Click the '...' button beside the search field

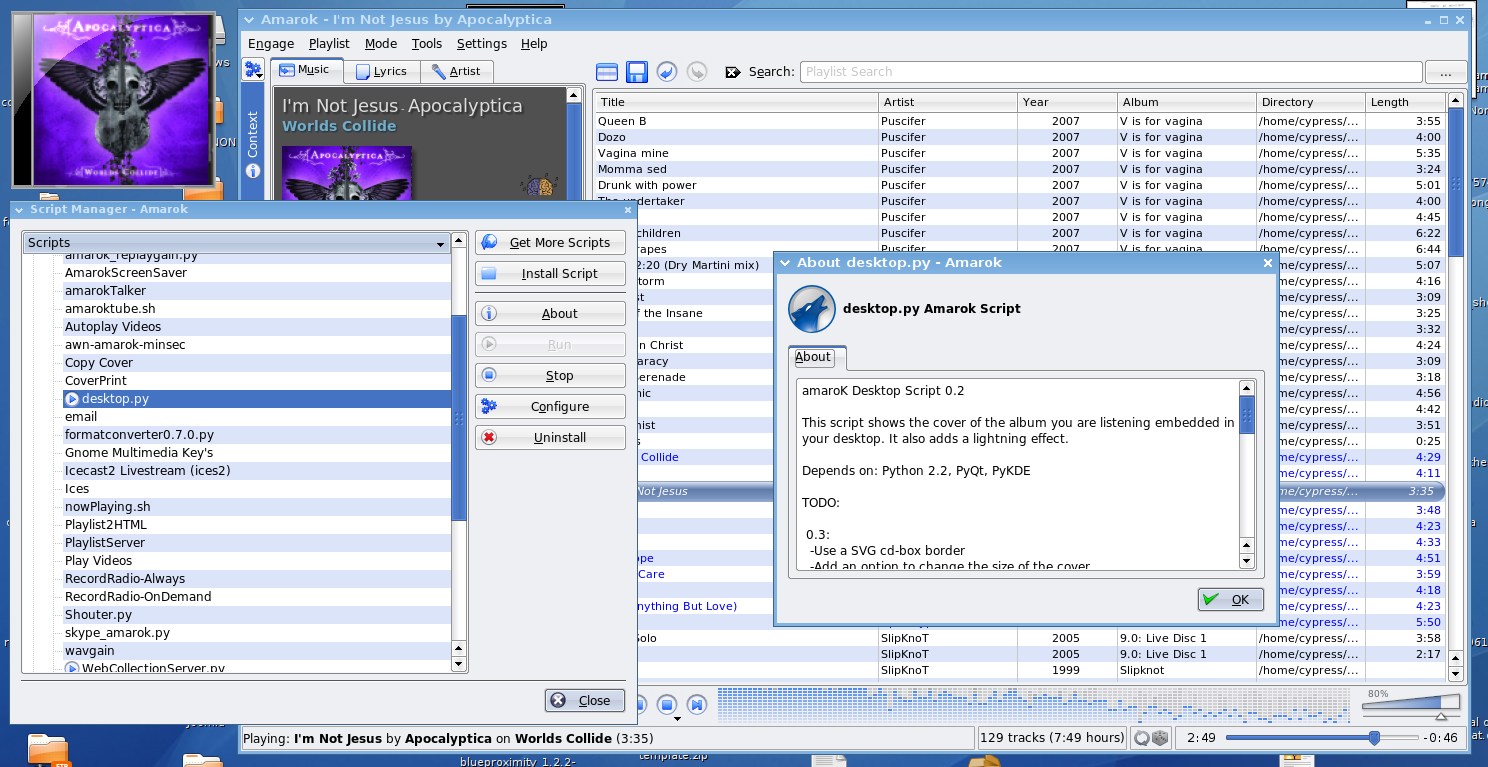click(x=1446, y=72)
